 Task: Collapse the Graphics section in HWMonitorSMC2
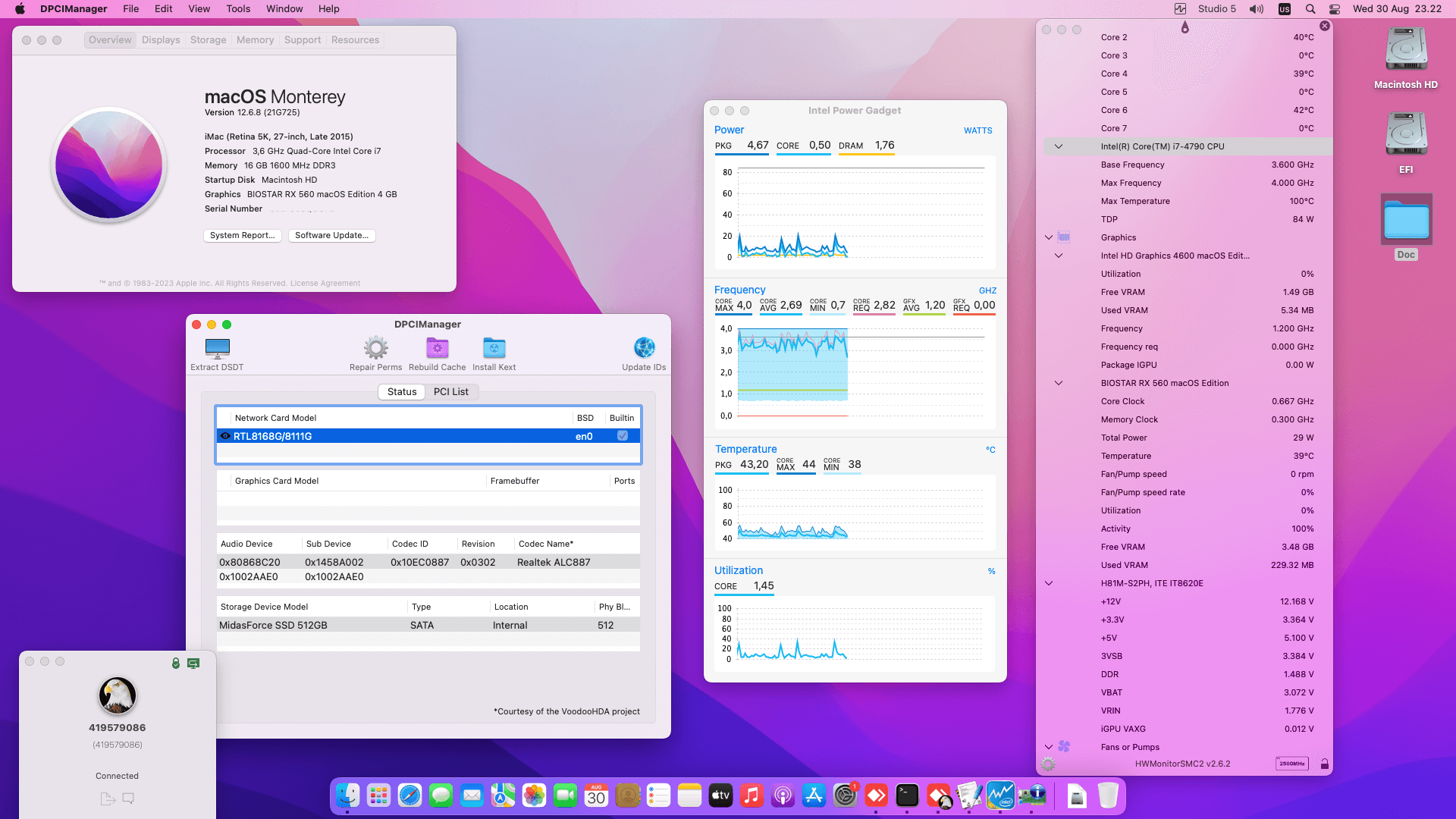(x=1049, y=237)
